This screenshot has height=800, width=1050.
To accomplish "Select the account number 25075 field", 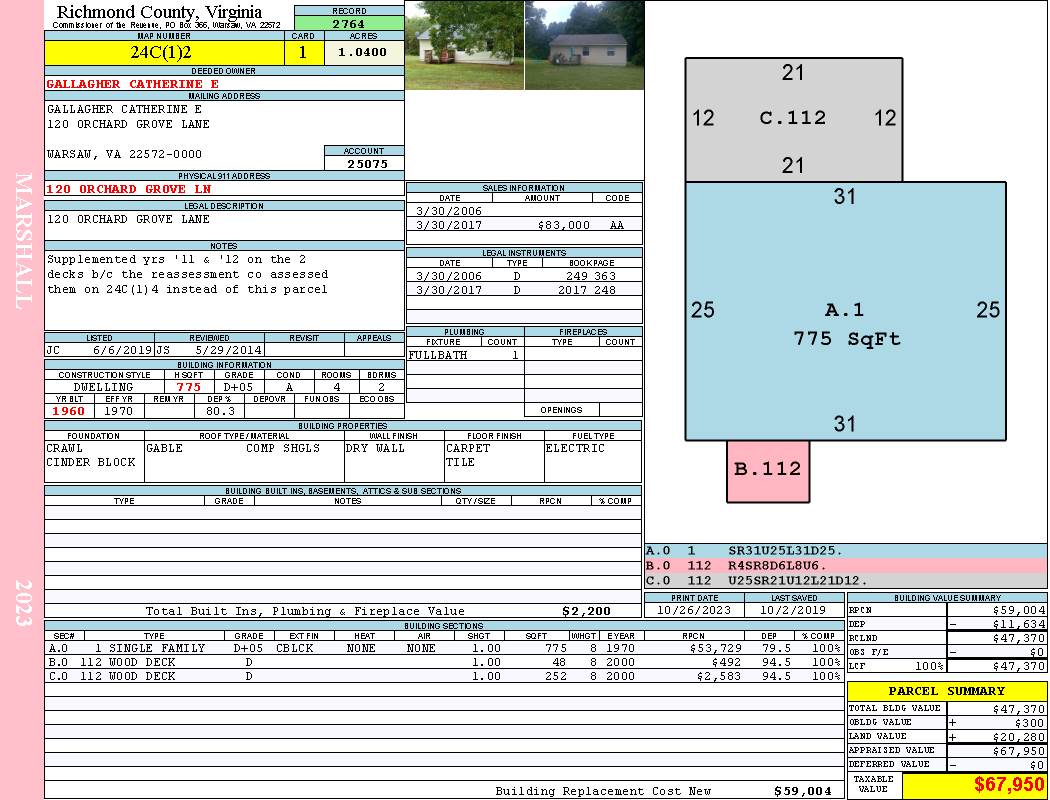I will (x=364, y=163).
